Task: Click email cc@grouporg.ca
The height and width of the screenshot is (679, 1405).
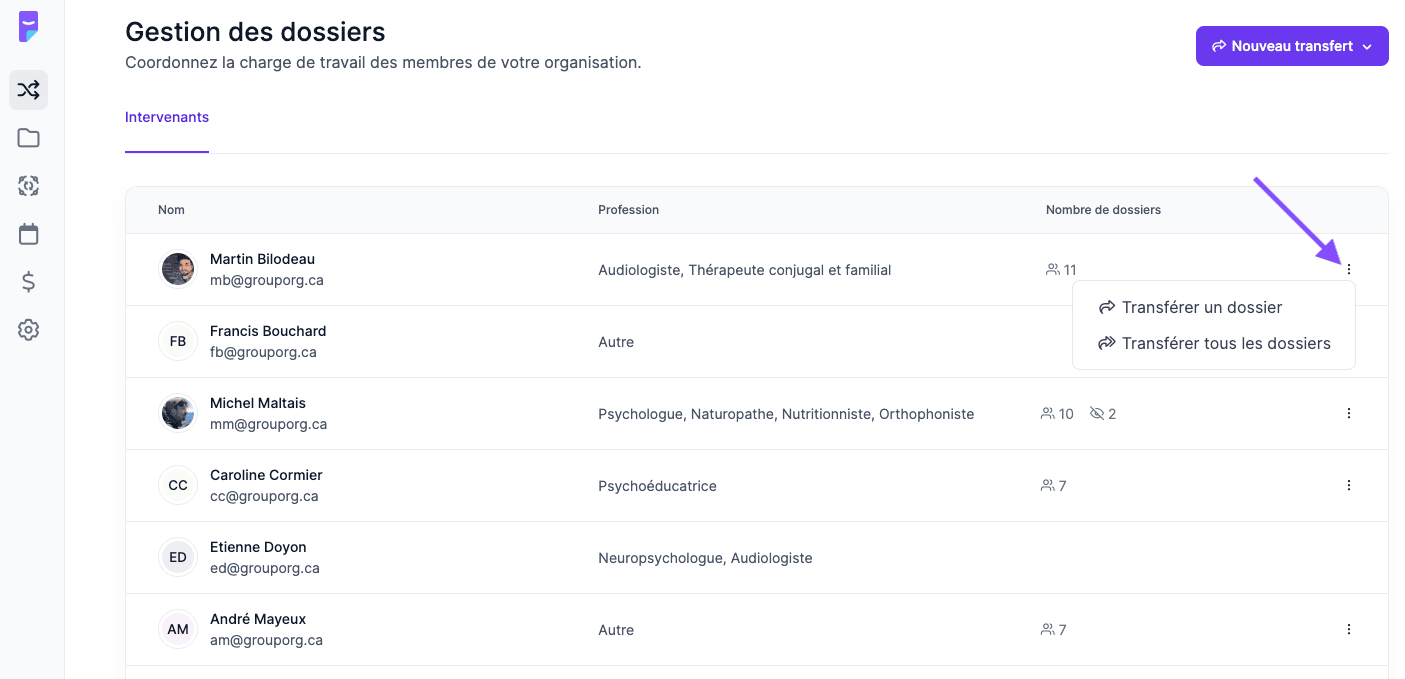Action: pos(264,496)
